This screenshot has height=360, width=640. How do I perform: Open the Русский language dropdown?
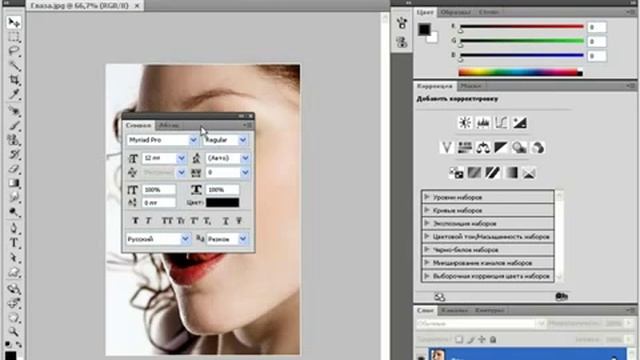click(x=185, y=239)
